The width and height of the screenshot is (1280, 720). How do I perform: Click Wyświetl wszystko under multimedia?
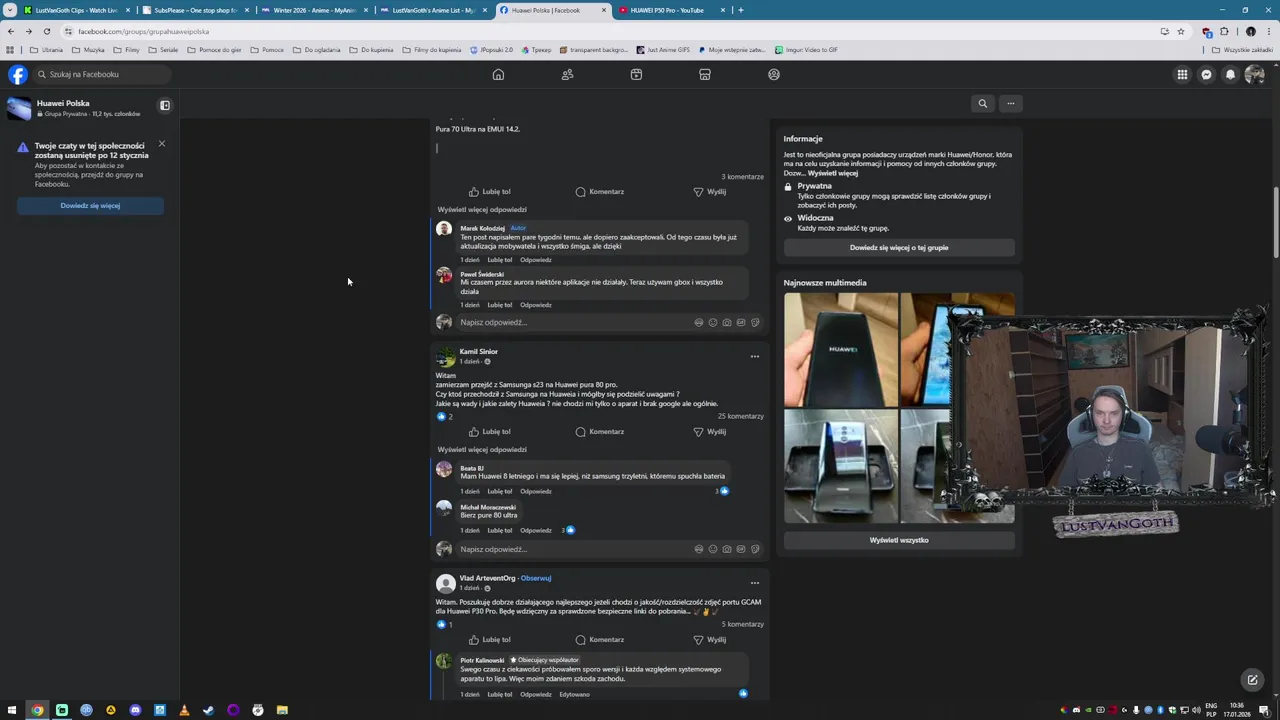click(899, 540)
